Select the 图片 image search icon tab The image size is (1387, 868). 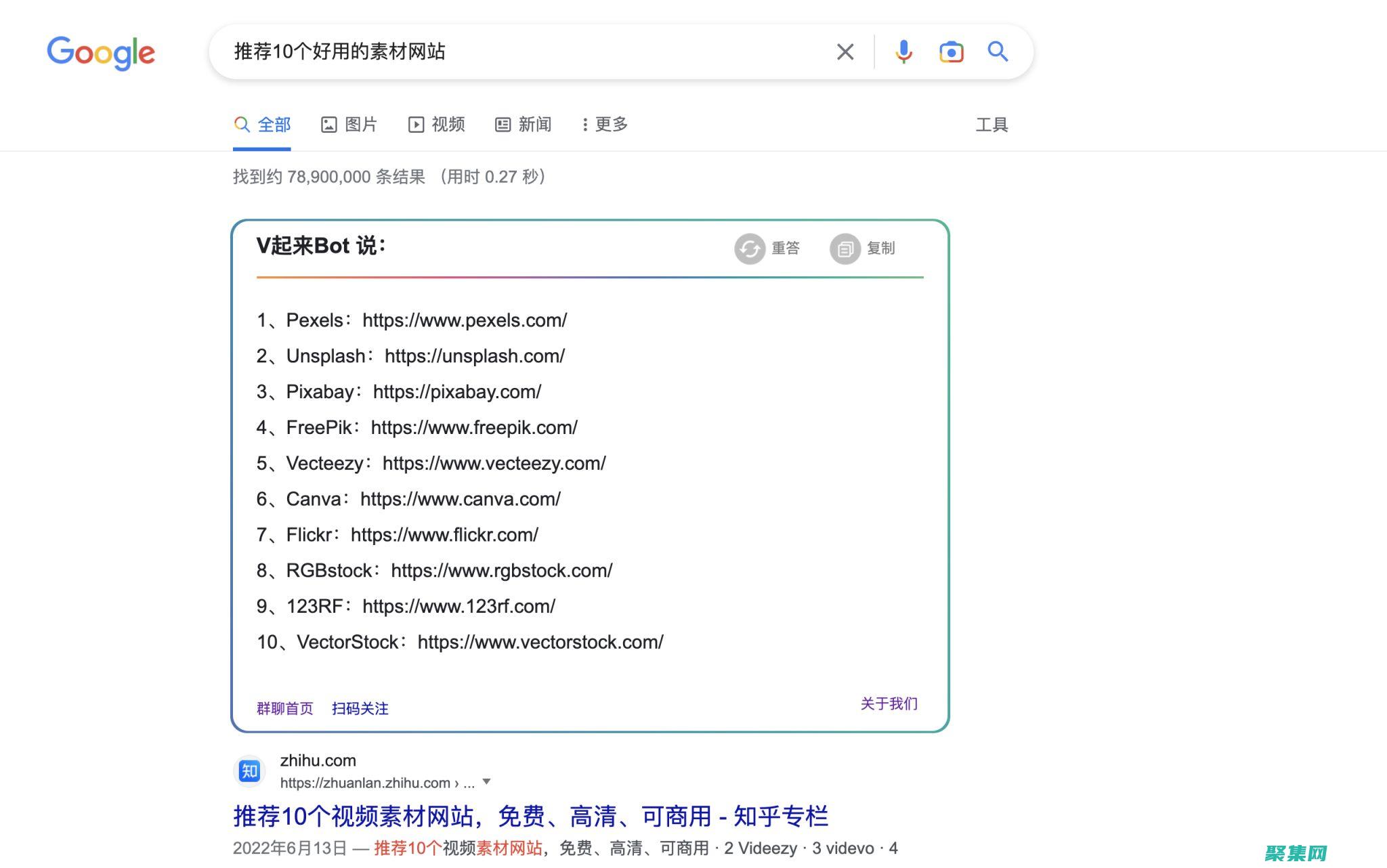click(329, 124)
